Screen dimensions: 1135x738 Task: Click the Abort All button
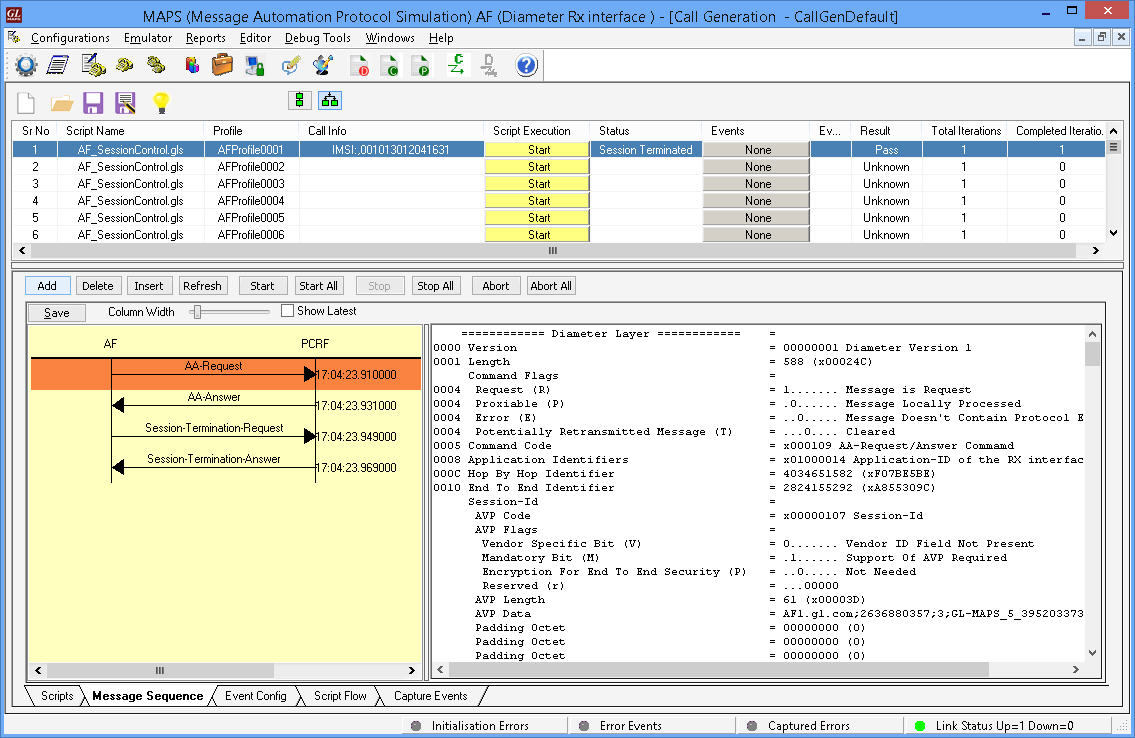pos(551,286)
